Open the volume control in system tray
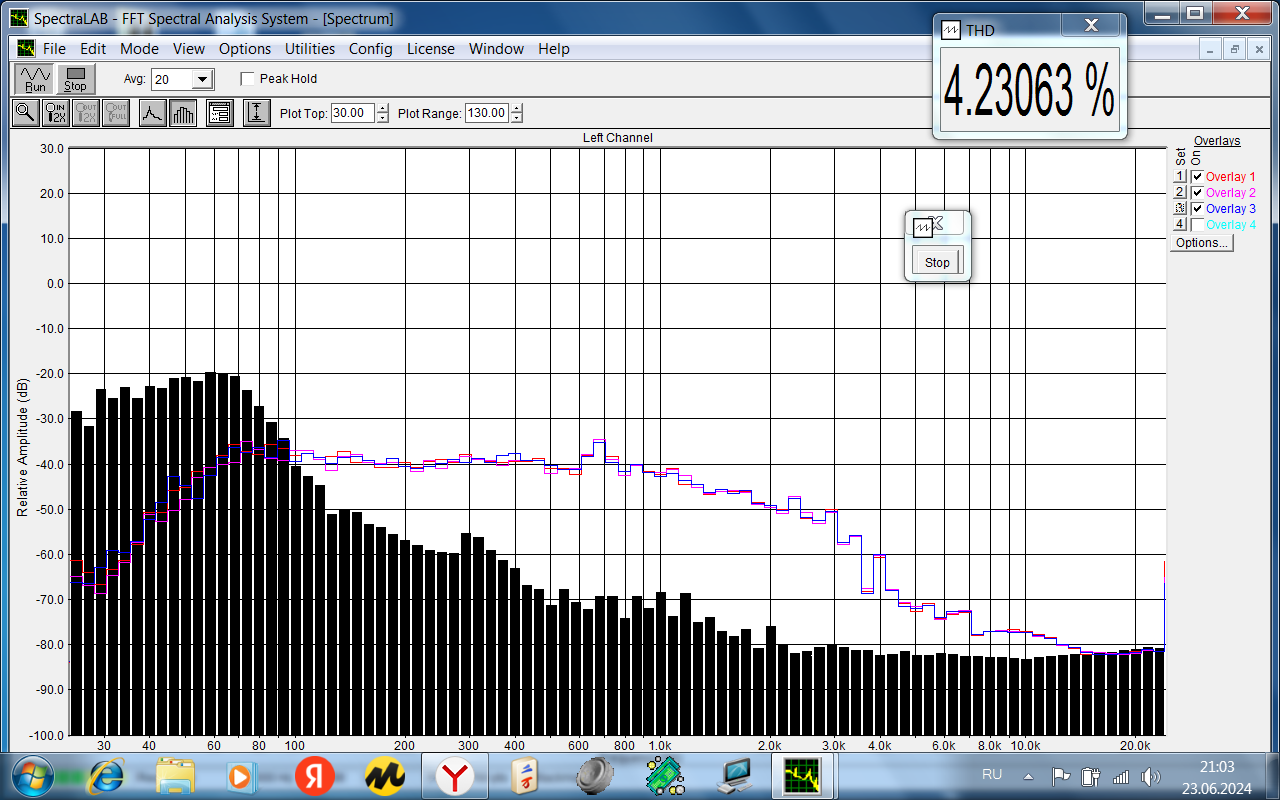Image resolution: width=1280 pixels, height=800 pixels. [x=1151, y=776]
